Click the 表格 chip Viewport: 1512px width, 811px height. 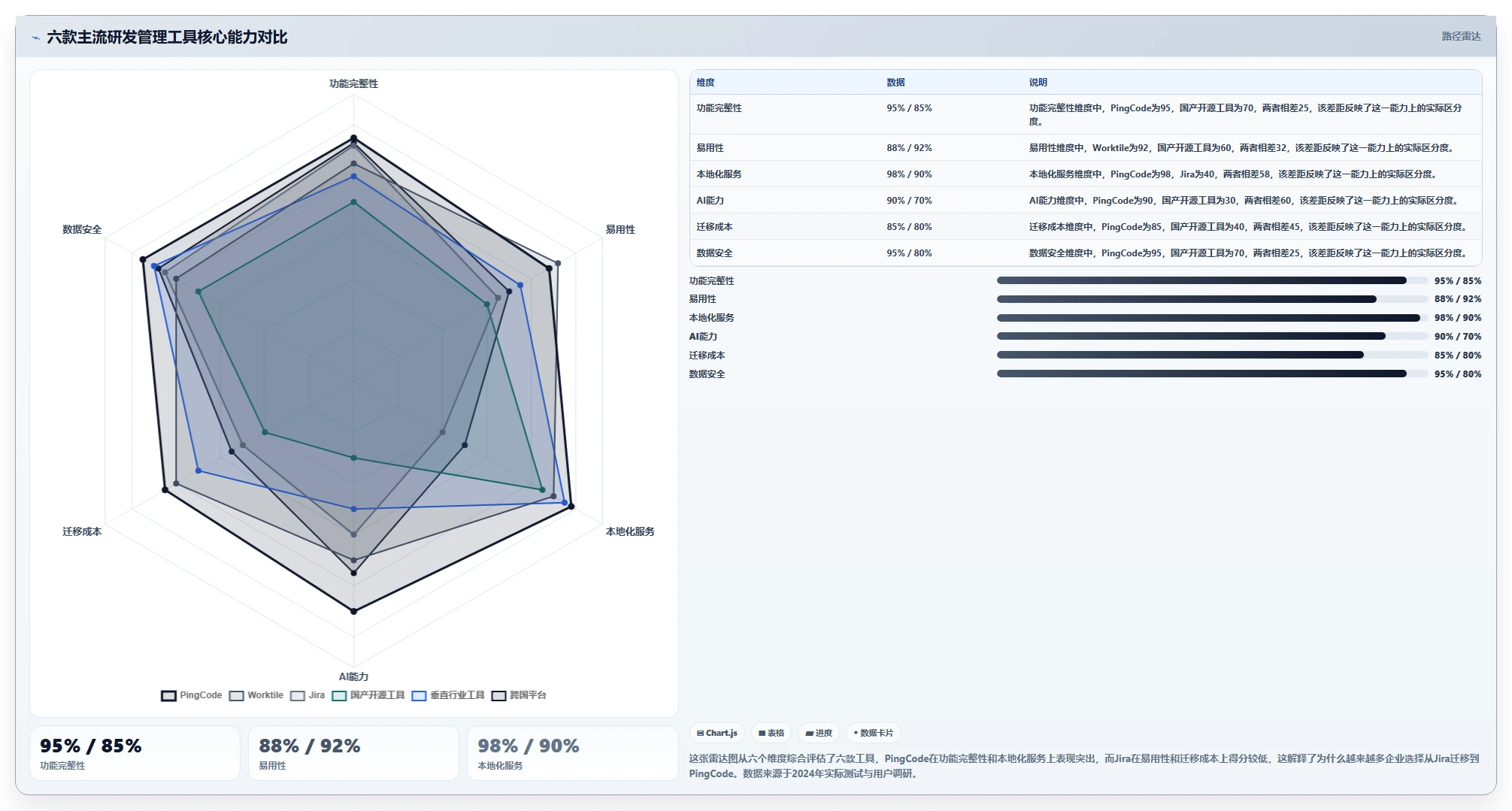(771, 733)
